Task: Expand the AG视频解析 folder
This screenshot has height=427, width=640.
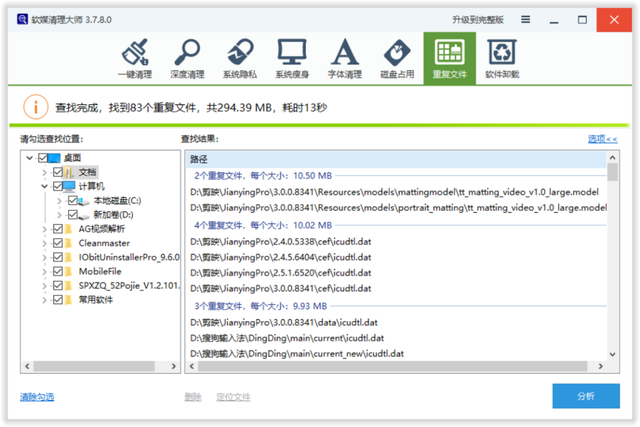Action: tap(44, 229)
